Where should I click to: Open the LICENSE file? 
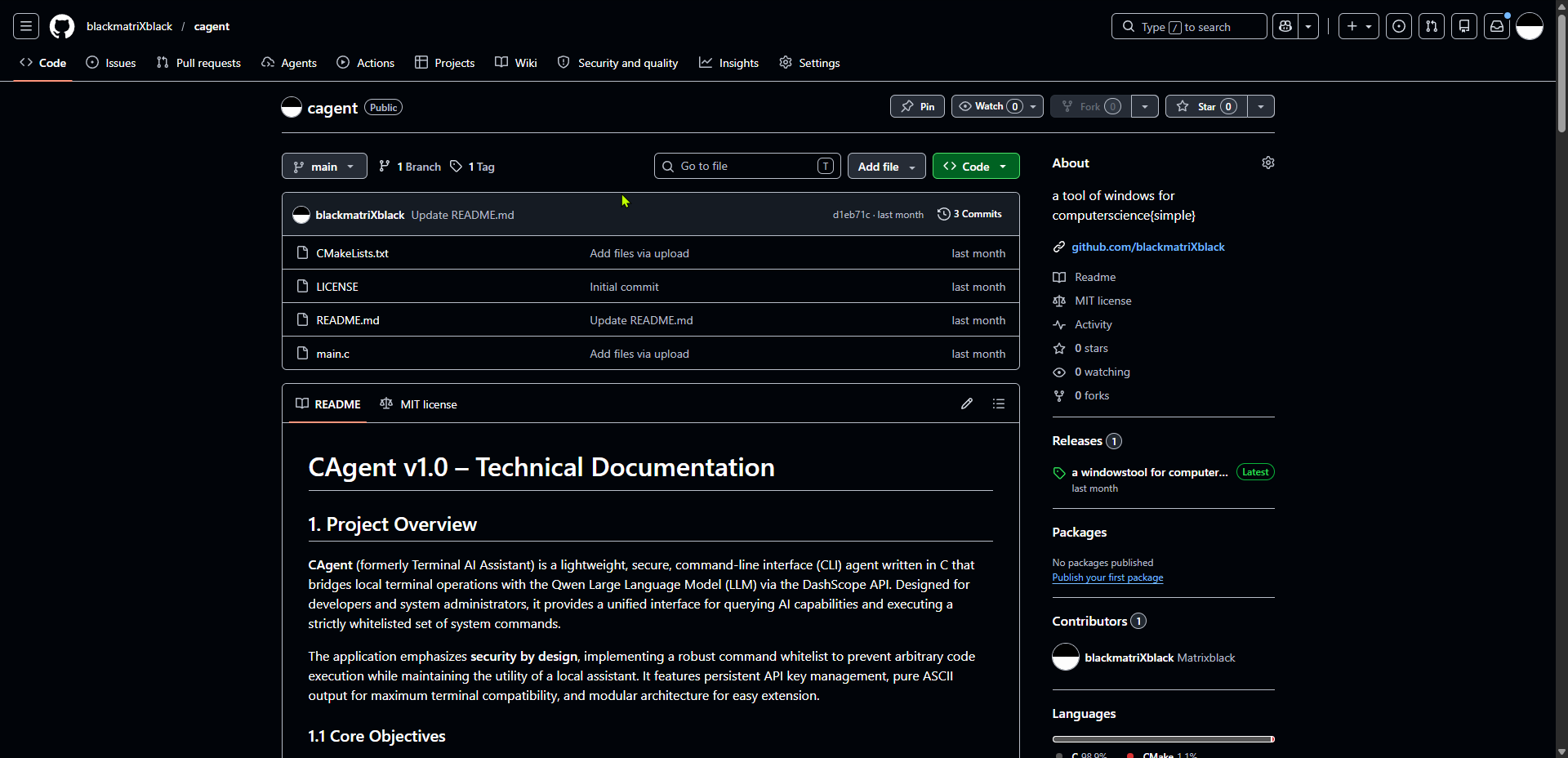(x=337, y=287)
